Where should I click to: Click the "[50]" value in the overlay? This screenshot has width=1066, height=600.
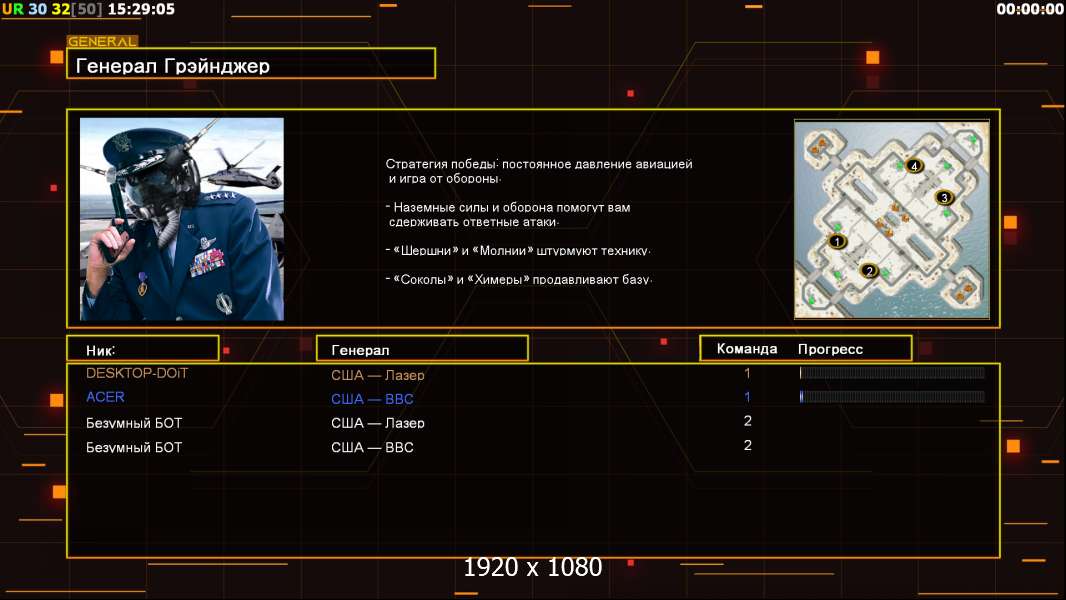(x=87, y=9)
